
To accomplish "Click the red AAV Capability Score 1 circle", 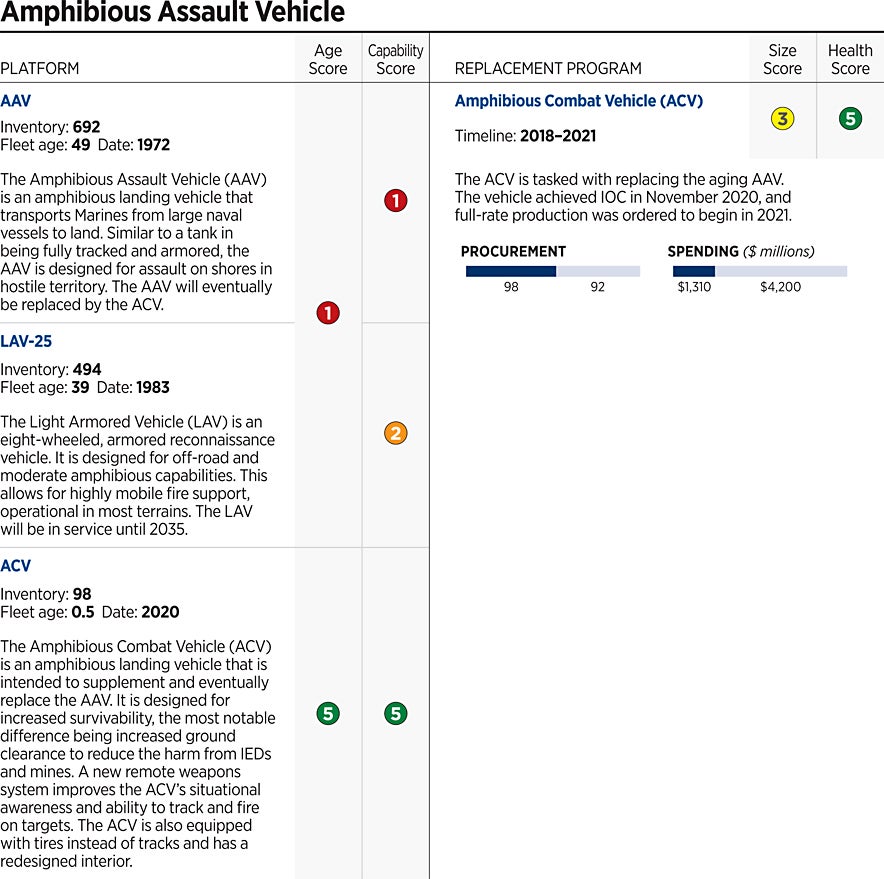I will point(395,201).
